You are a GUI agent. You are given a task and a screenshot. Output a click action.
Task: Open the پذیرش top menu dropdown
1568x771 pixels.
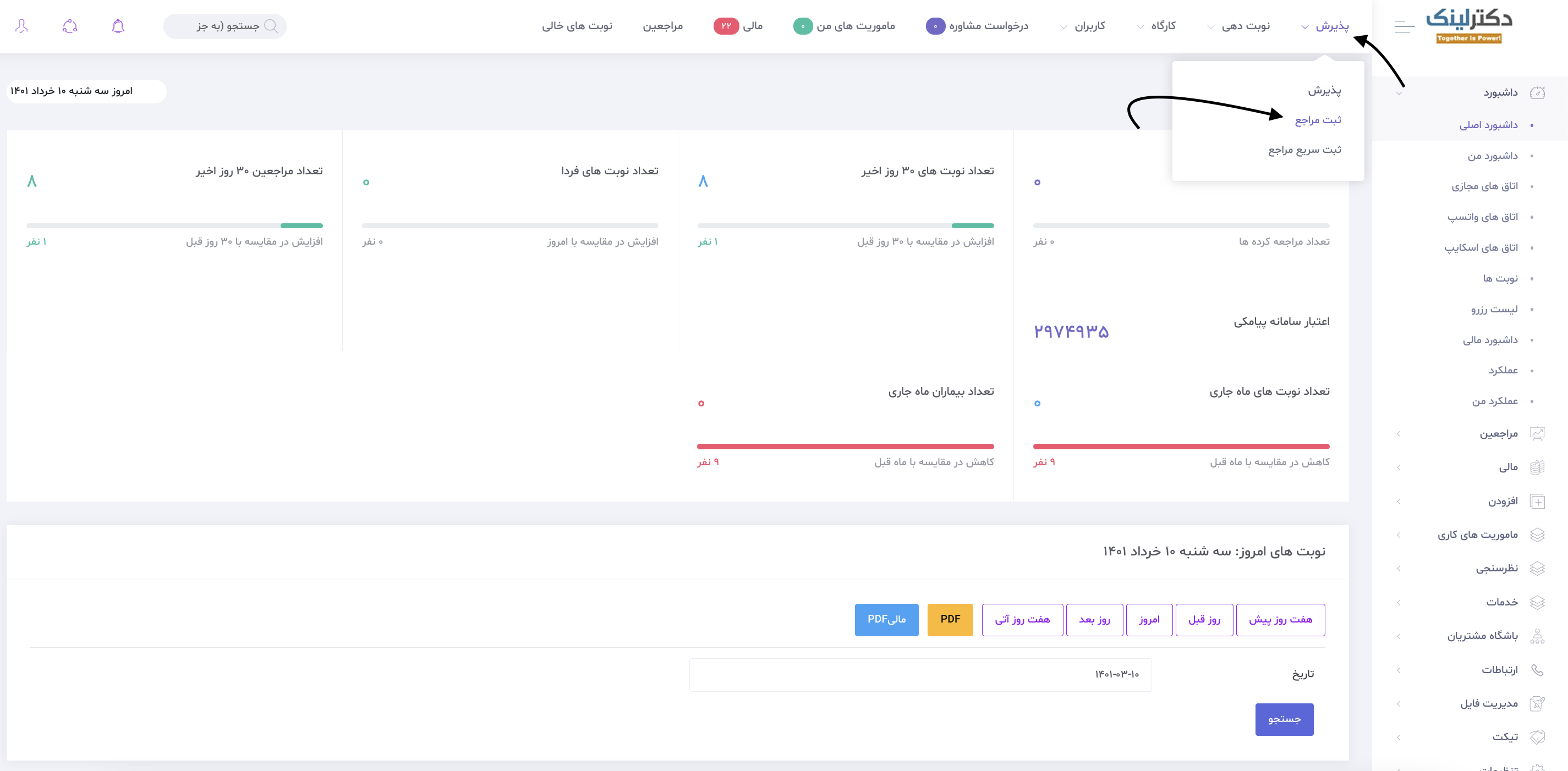click(1325, 26)
